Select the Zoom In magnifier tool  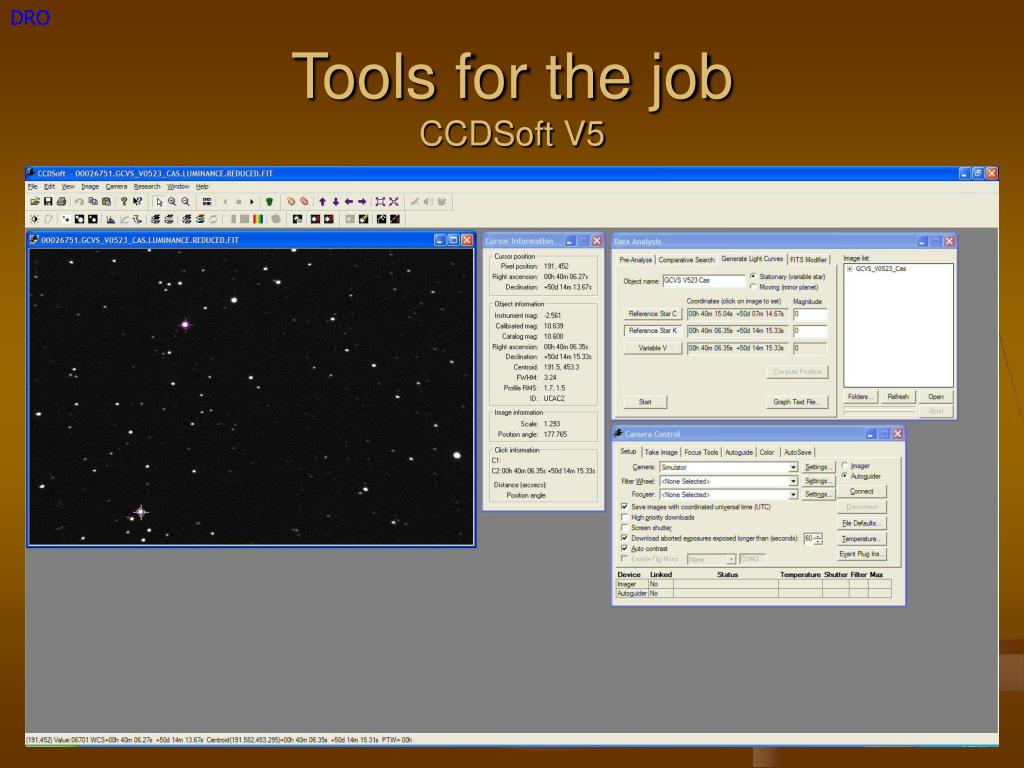tap(172, 202)
